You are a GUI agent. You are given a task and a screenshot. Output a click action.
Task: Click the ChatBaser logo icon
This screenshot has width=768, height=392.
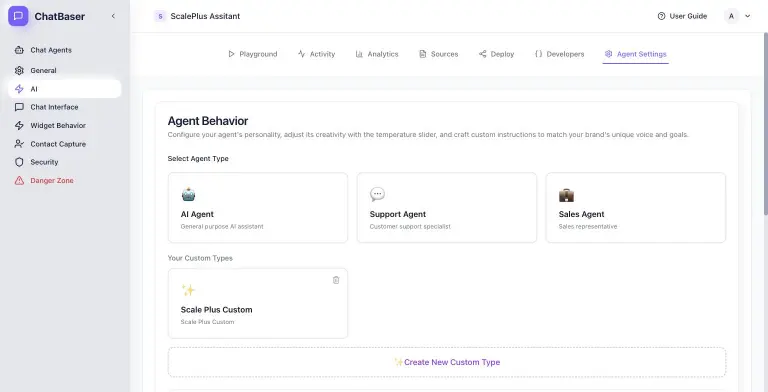click(18, 16)
